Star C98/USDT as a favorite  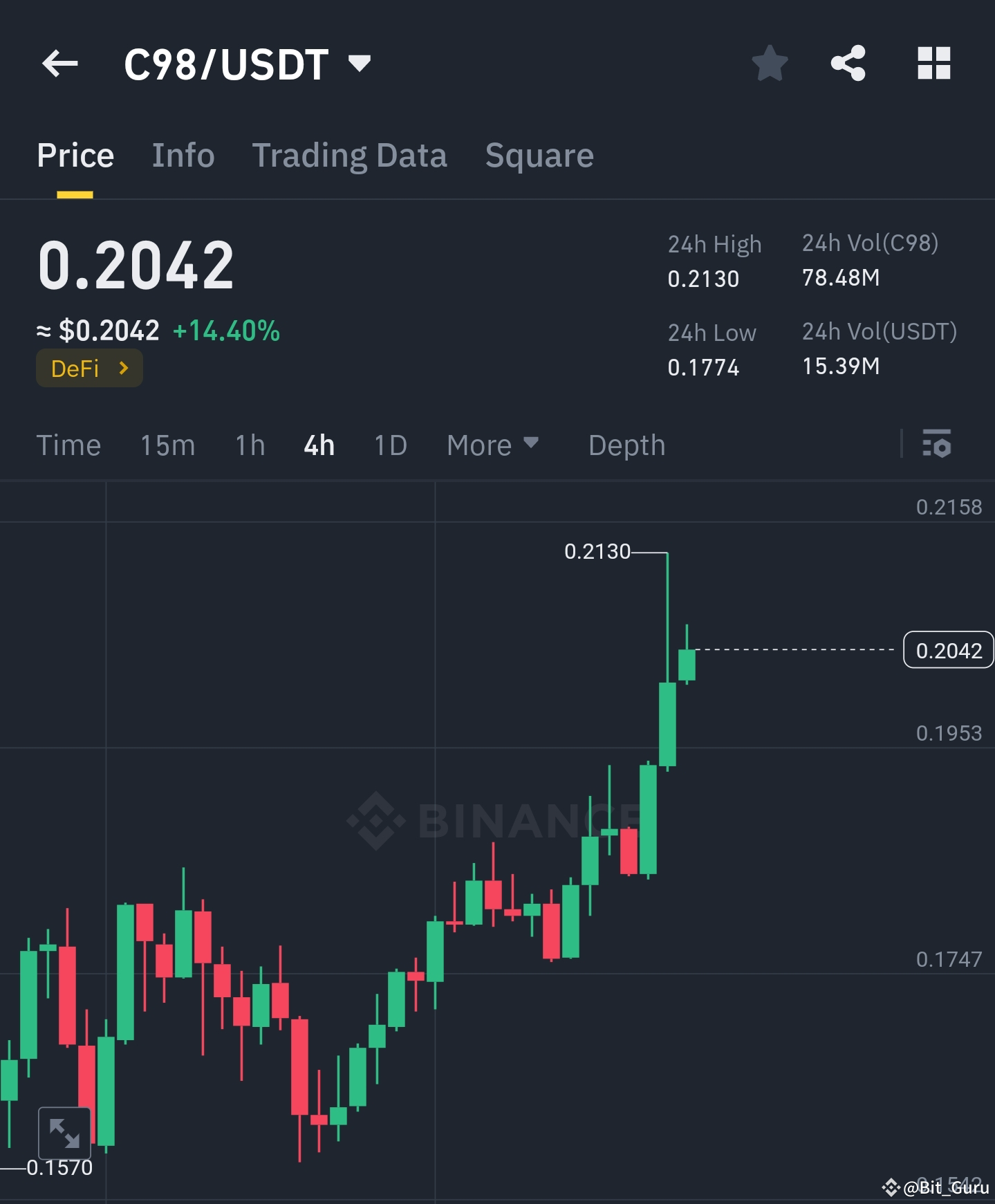(770, 64)
